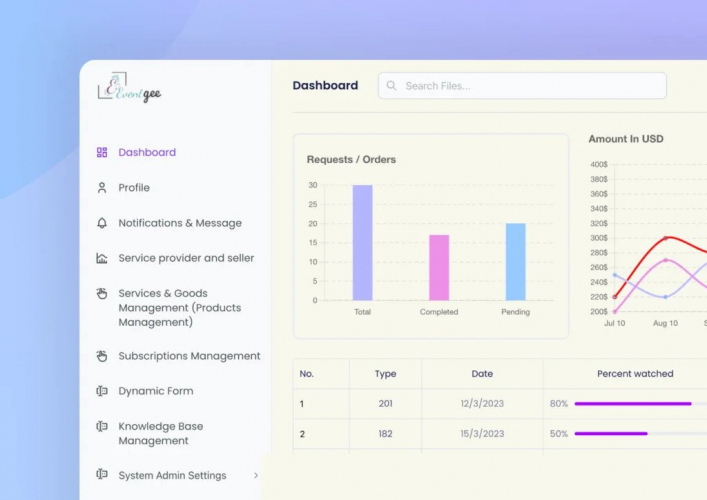Click the 80% watched progress bar

(633, 404)
